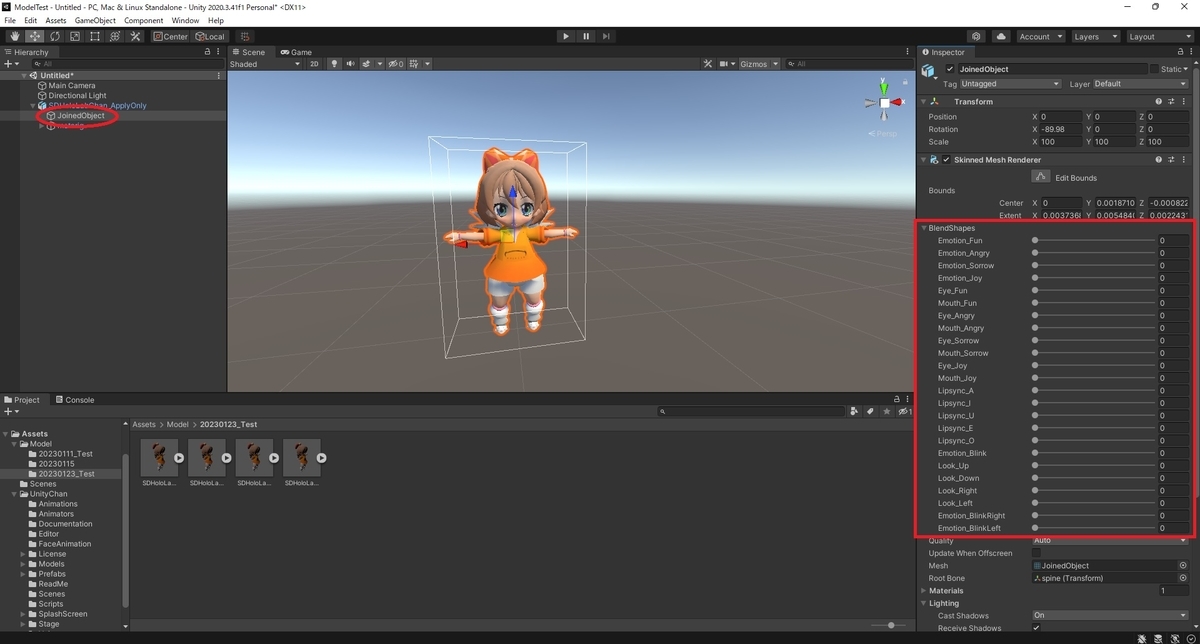The height and width of the screenshot is (644, 1200).
Task: Enable the Static checkbox
Action: (1154, 69)
